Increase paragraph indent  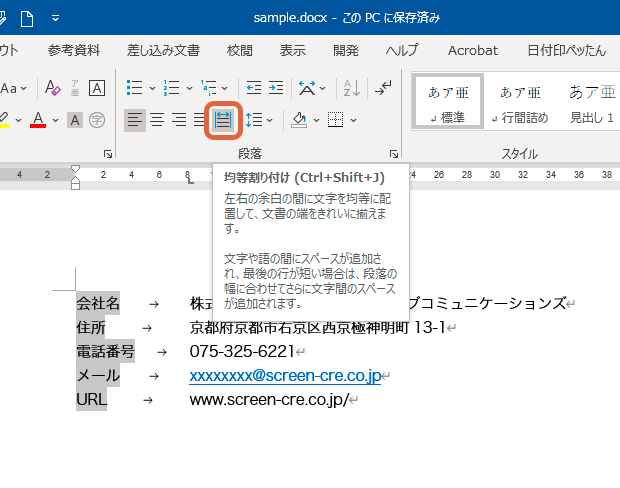(276, 88)
